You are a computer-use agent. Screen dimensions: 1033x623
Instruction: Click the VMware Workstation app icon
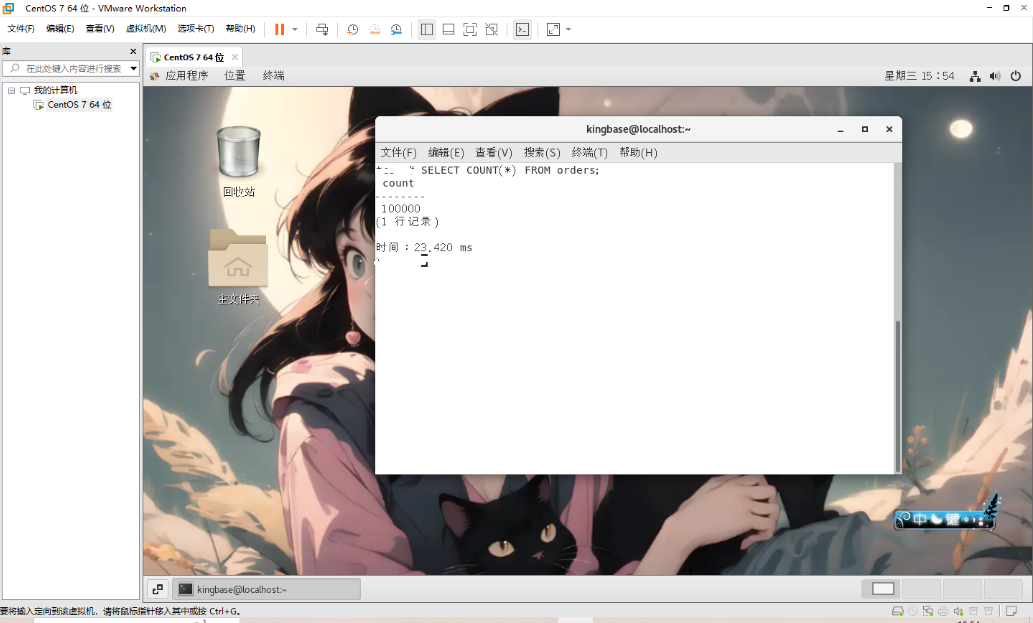pyautogui.click(x=9, y=8)
